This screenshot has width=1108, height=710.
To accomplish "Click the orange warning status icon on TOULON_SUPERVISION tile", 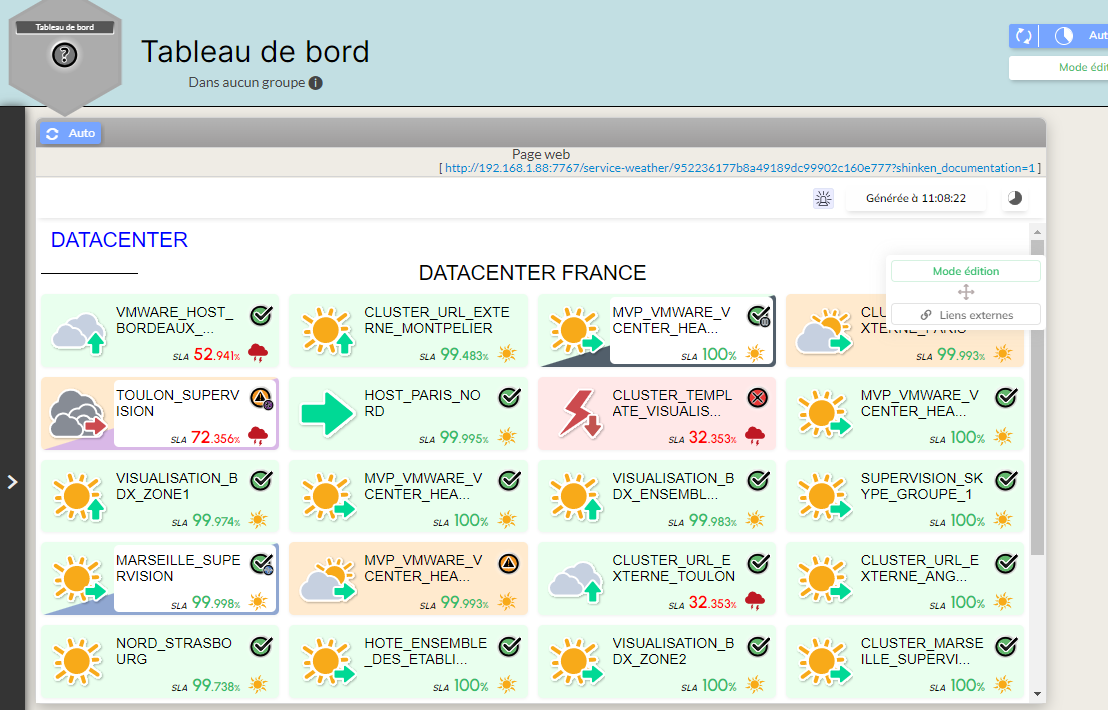I will [261, 398].
